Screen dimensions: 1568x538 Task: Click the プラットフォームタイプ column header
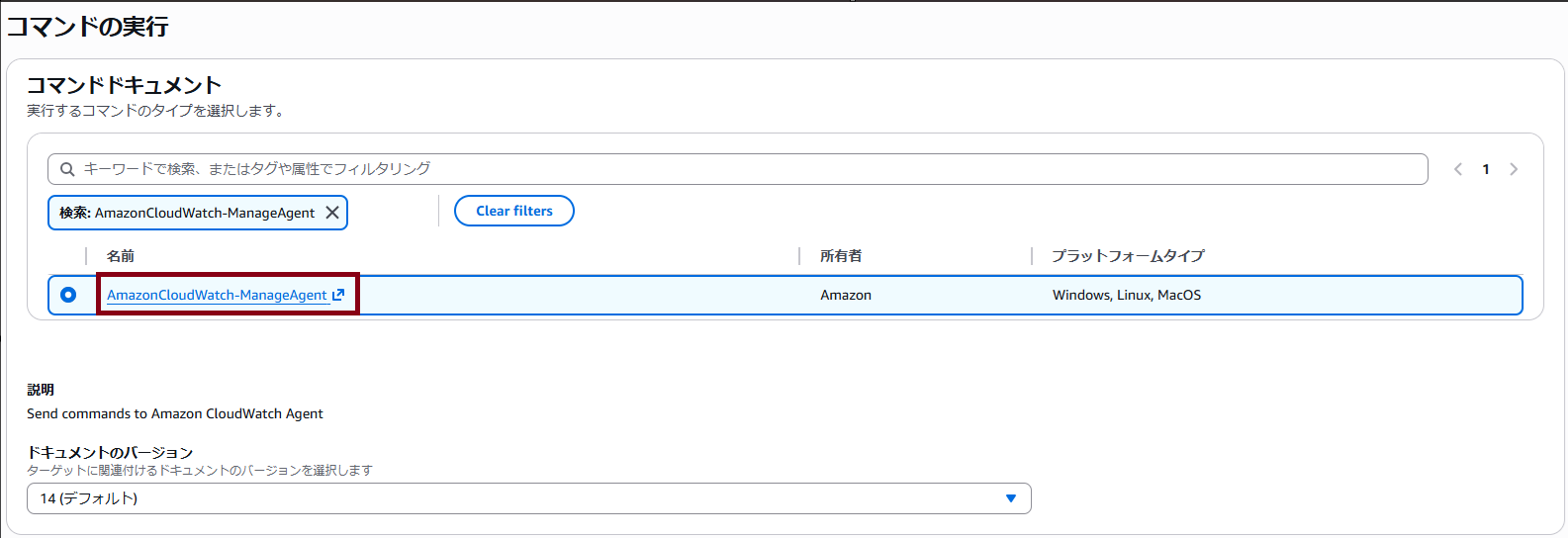(x=1128, y=256)
